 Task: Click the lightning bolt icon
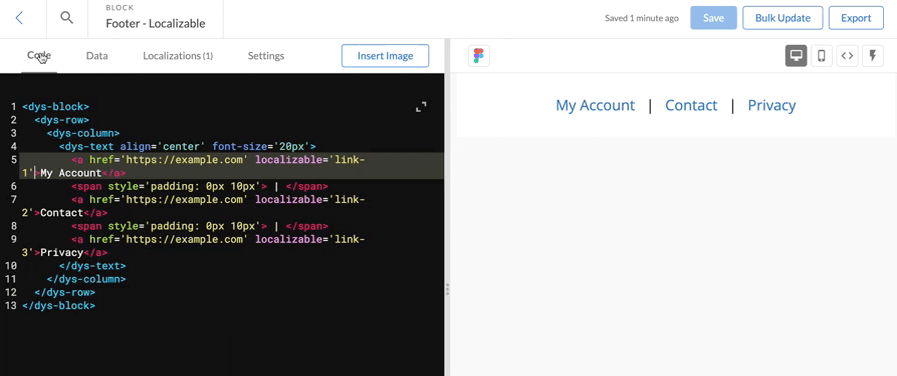(873, 56)
